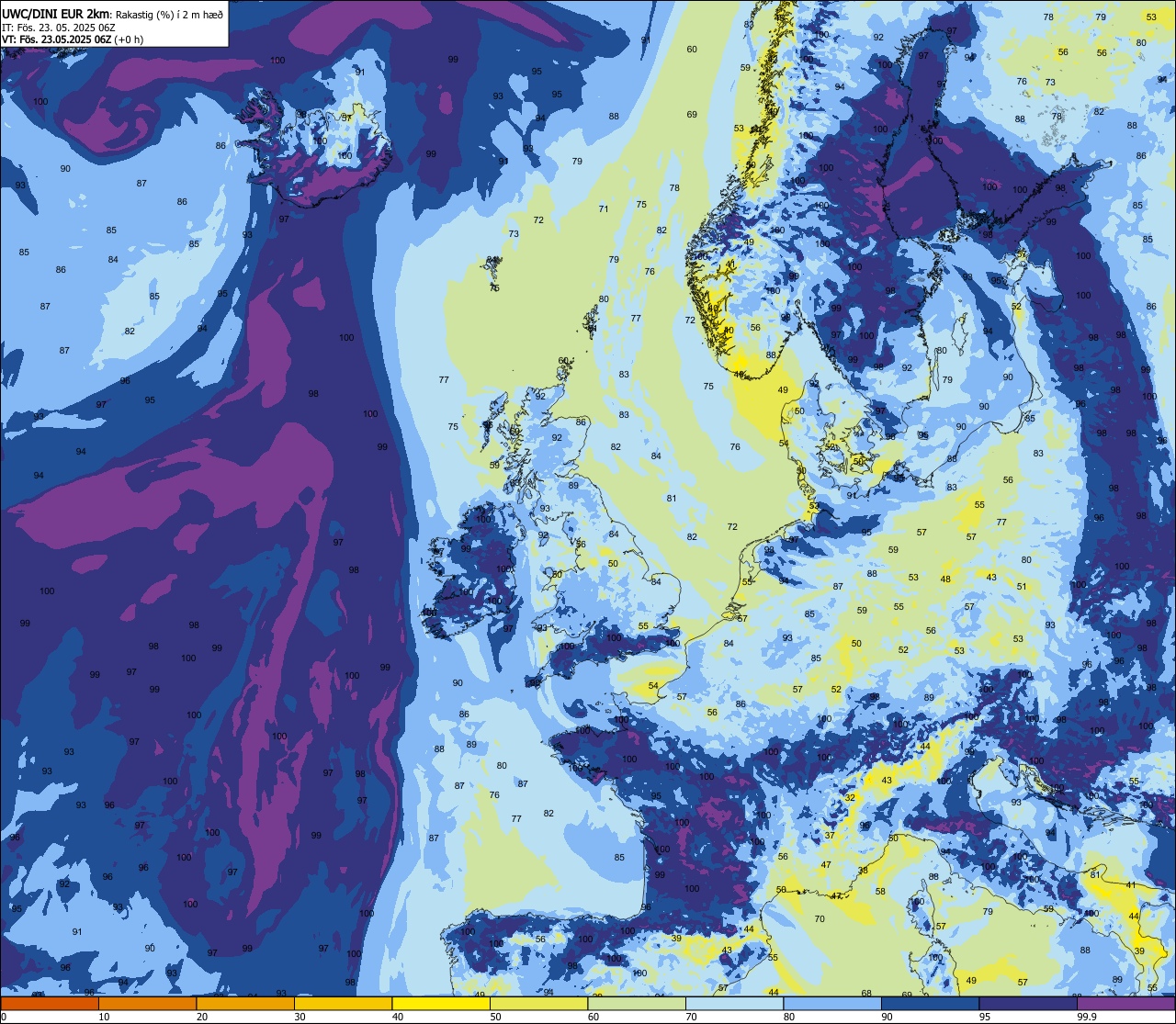Click the legend tick label '30'
The height and width of the screenshot is (1024, 1176).
pyautogui.click(x=300, y=1017)
